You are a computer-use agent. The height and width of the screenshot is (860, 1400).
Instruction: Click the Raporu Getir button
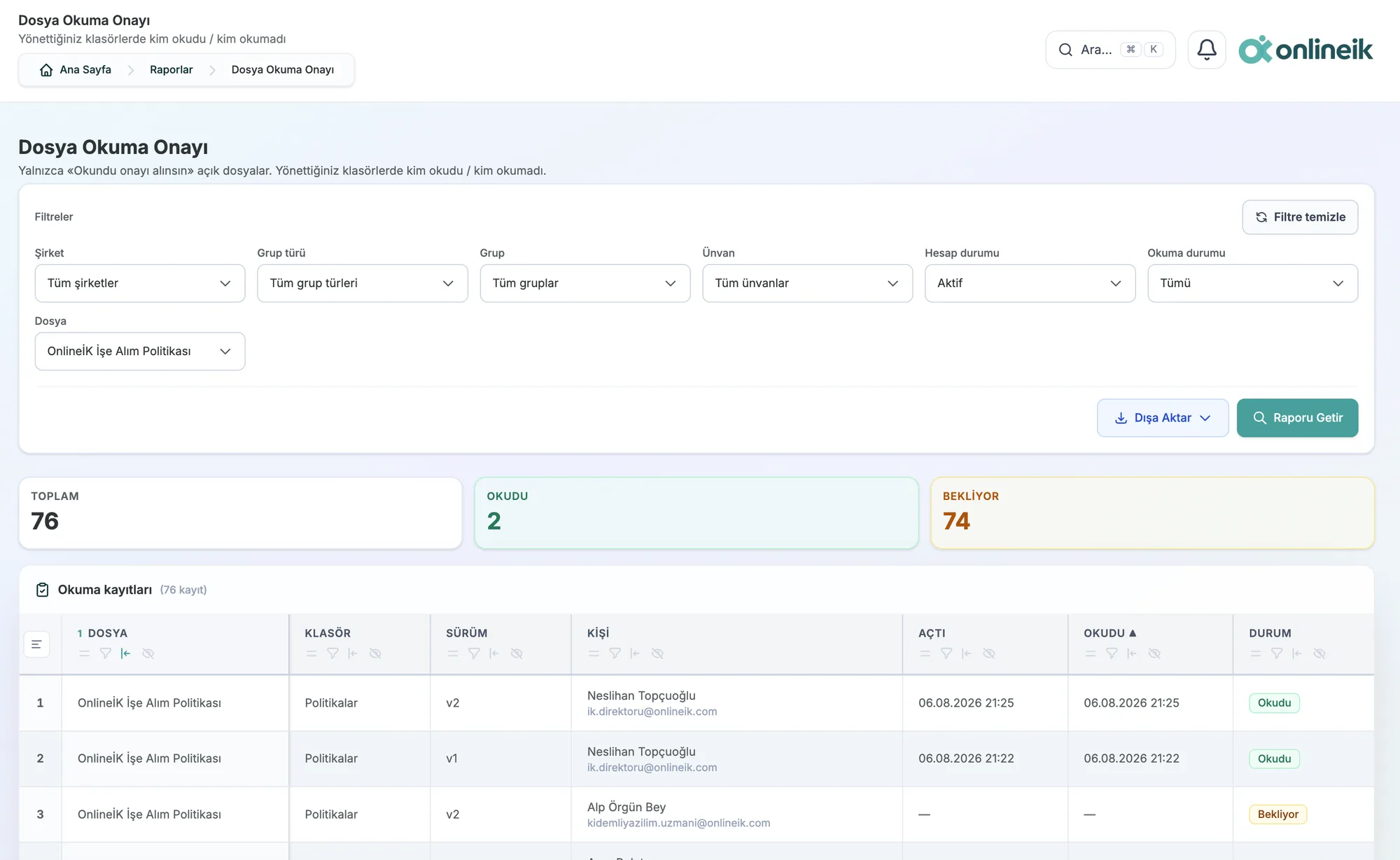pos(1297,418)
